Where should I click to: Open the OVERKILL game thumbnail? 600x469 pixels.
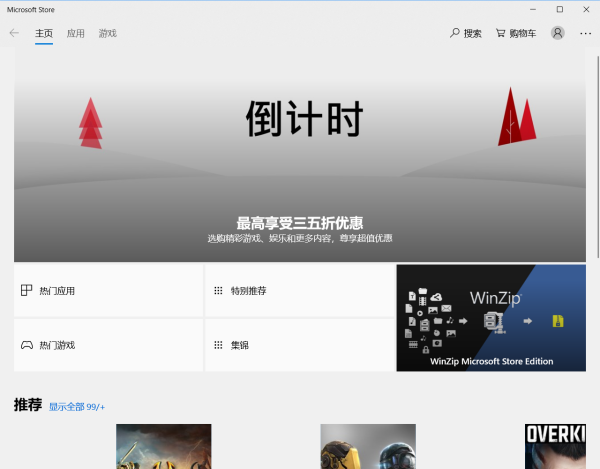[x=555, y=446]
